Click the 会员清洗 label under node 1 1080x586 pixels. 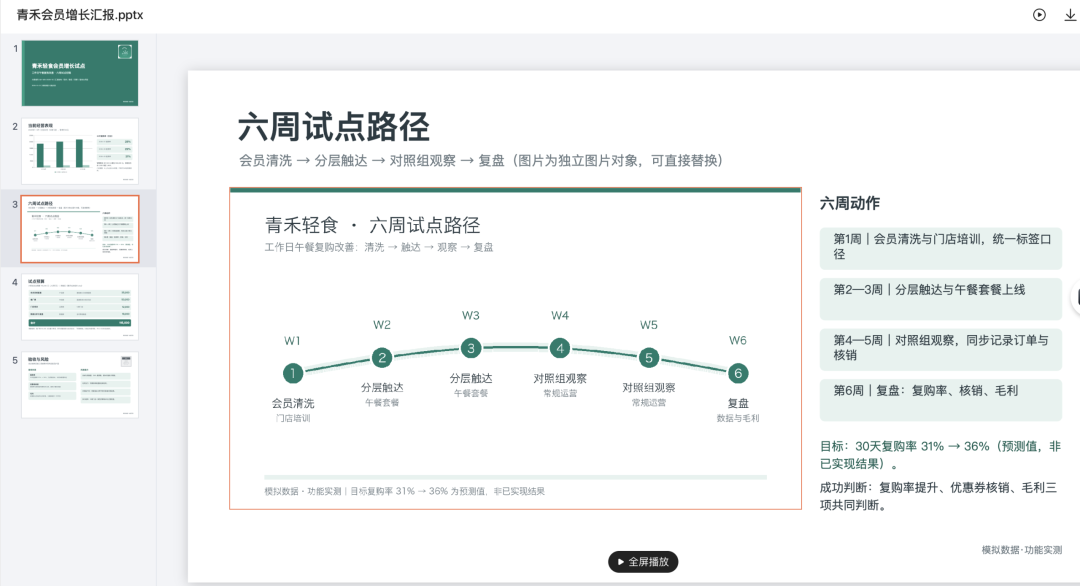coord(293,404)
